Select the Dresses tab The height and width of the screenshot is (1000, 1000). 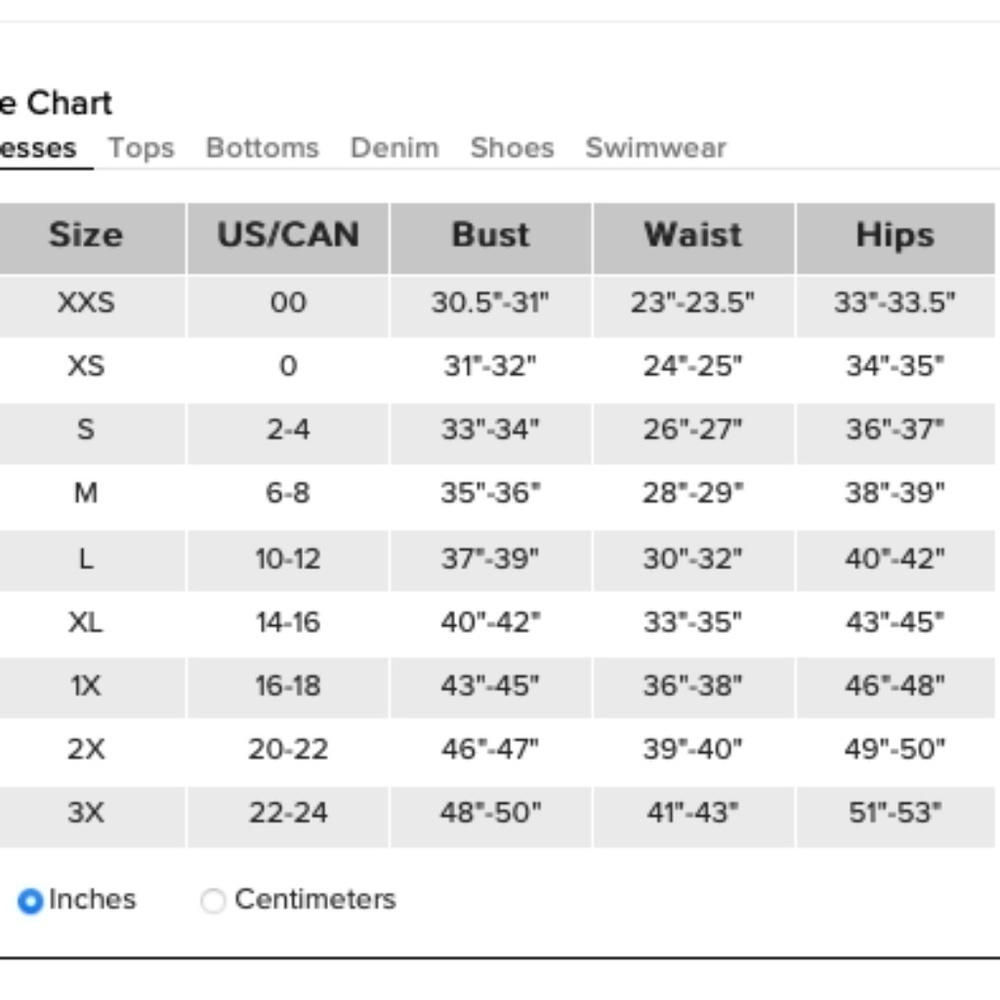pyautogui.click(x=38, y=148)
